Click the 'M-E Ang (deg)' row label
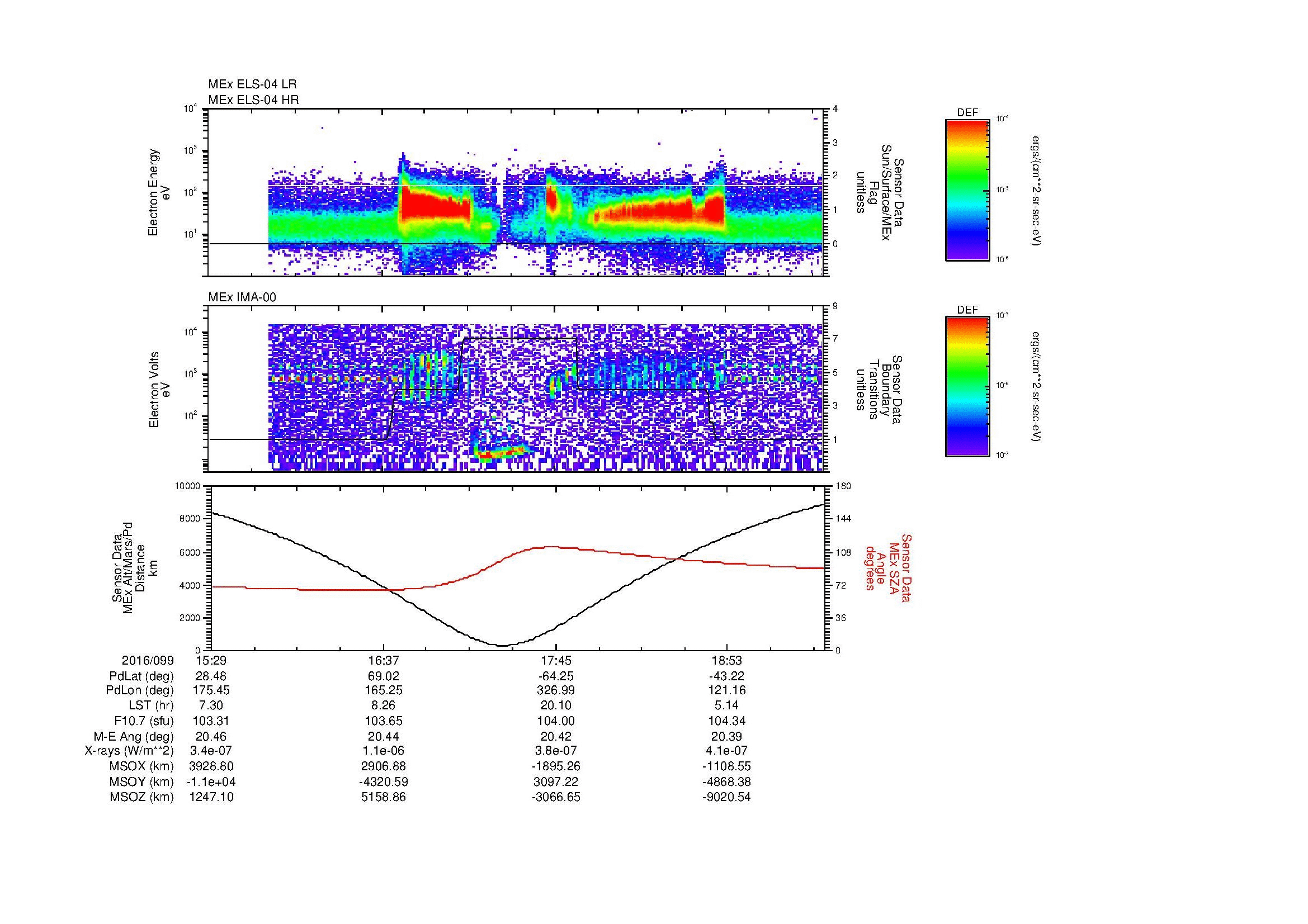The height and width of the screenshot is (924, 1308). click(x=134, y=736)
